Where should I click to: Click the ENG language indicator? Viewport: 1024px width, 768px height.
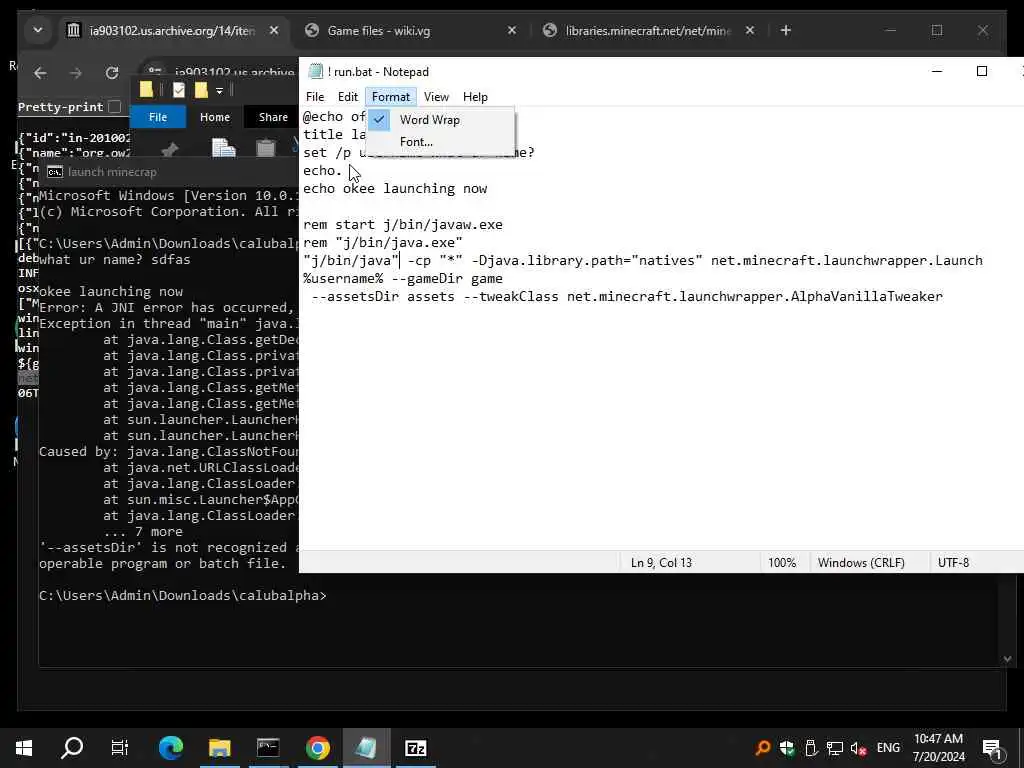point(888,748)
